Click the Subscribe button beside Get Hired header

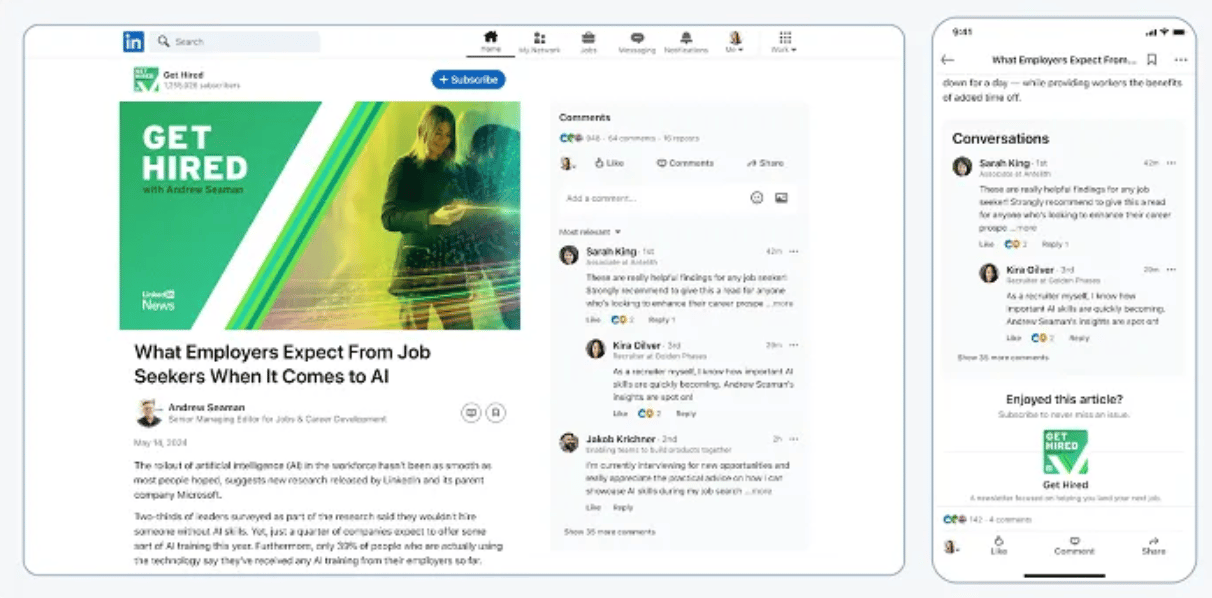(468, 79)
